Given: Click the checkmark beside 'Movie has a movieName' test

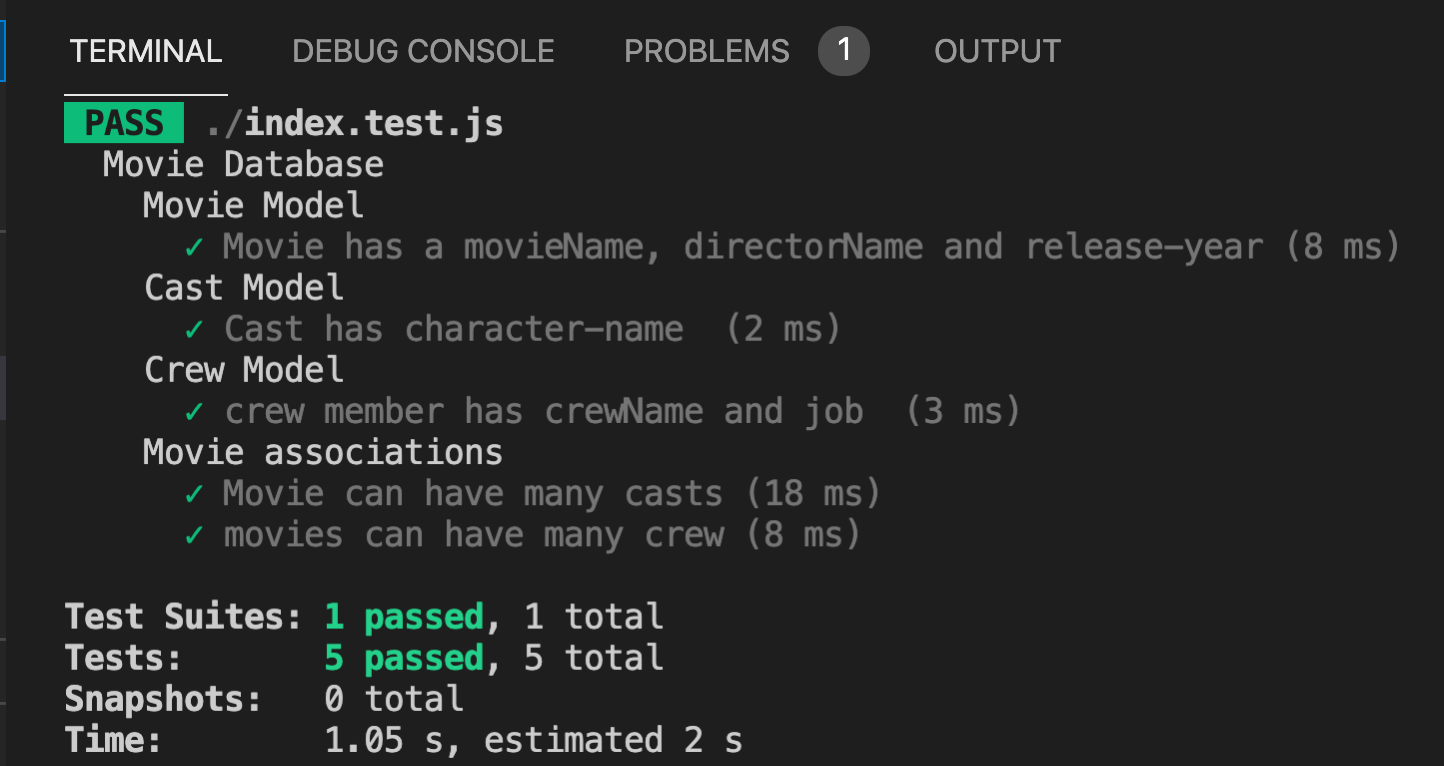Looking at the screenshot, I should [x=192, y=246].
